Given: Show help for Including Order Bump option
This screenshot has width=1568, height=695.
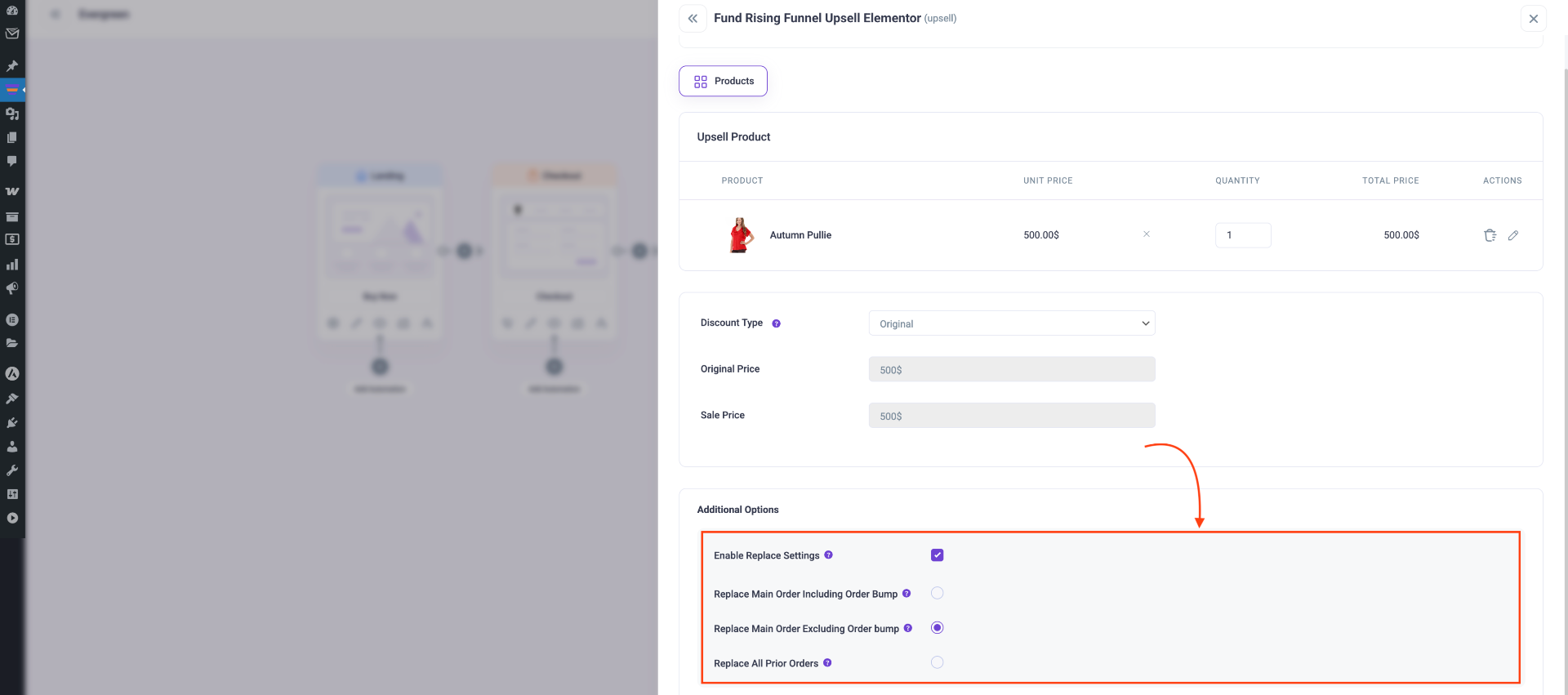Looking at the screenshot, I should [x=906, y=594].
